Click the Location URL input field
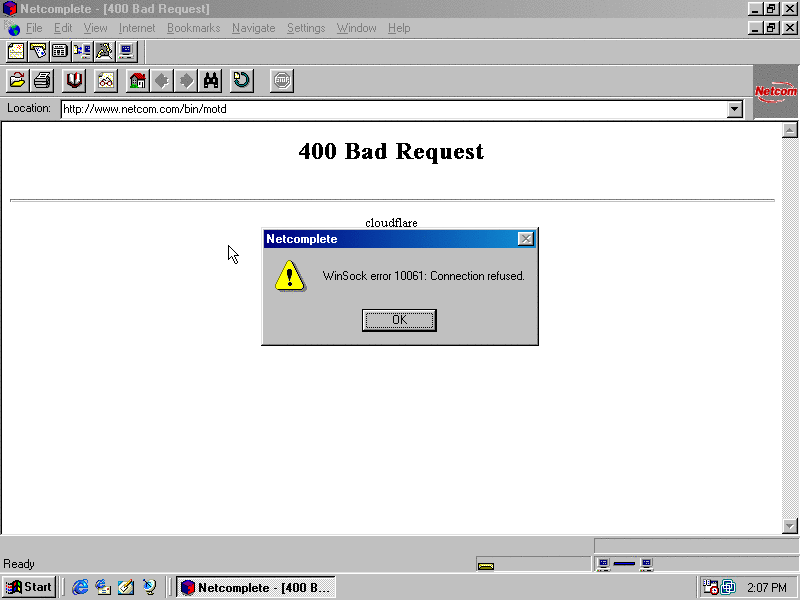The image size is (800, 600). [390, 109]
